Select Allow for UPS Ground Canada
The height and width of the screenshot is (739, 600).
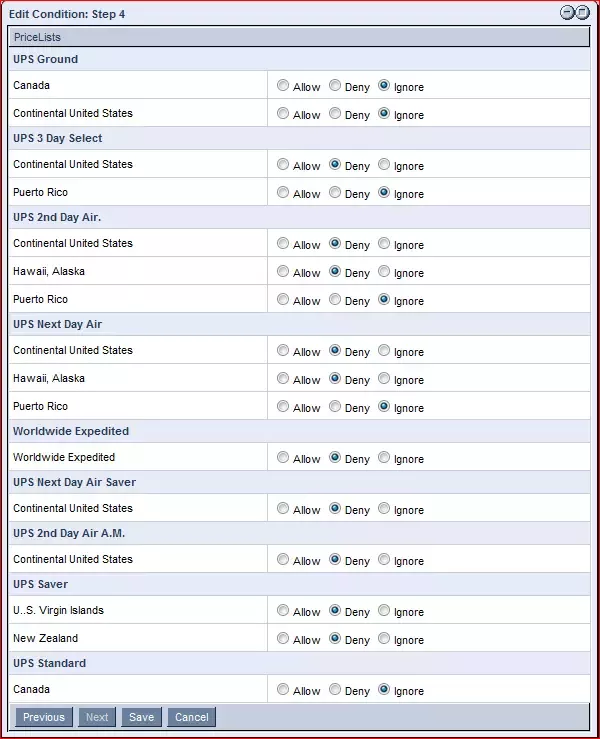click(x=283, y=85)
